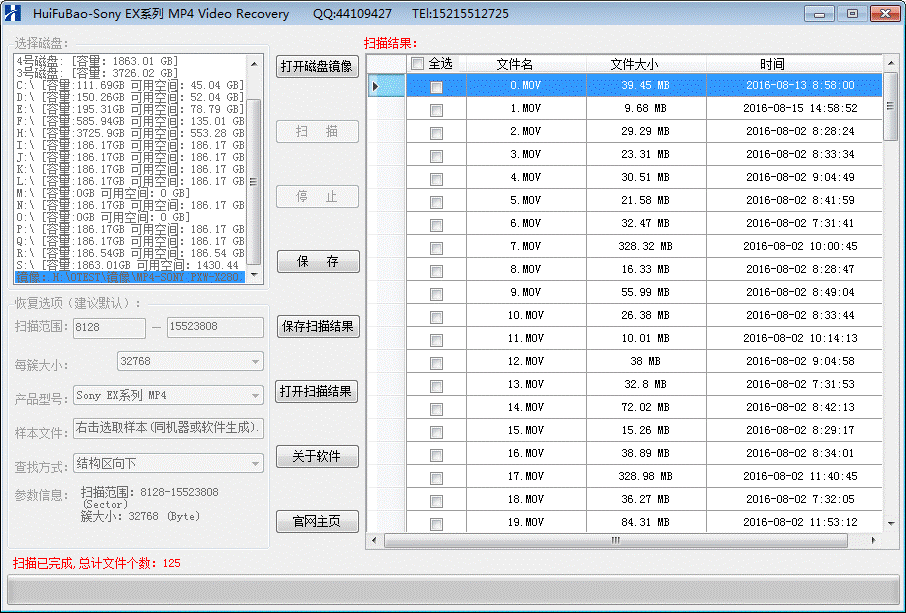Select the 5.MOV file name cell

point(526,200)
